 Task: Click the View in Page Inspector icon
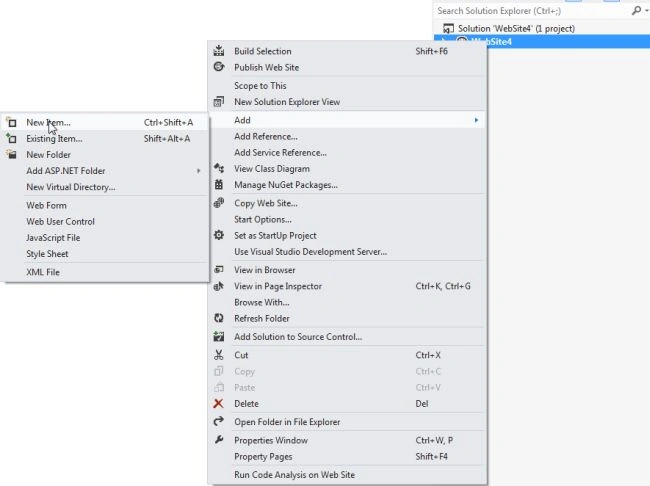[x=219, y=286]
